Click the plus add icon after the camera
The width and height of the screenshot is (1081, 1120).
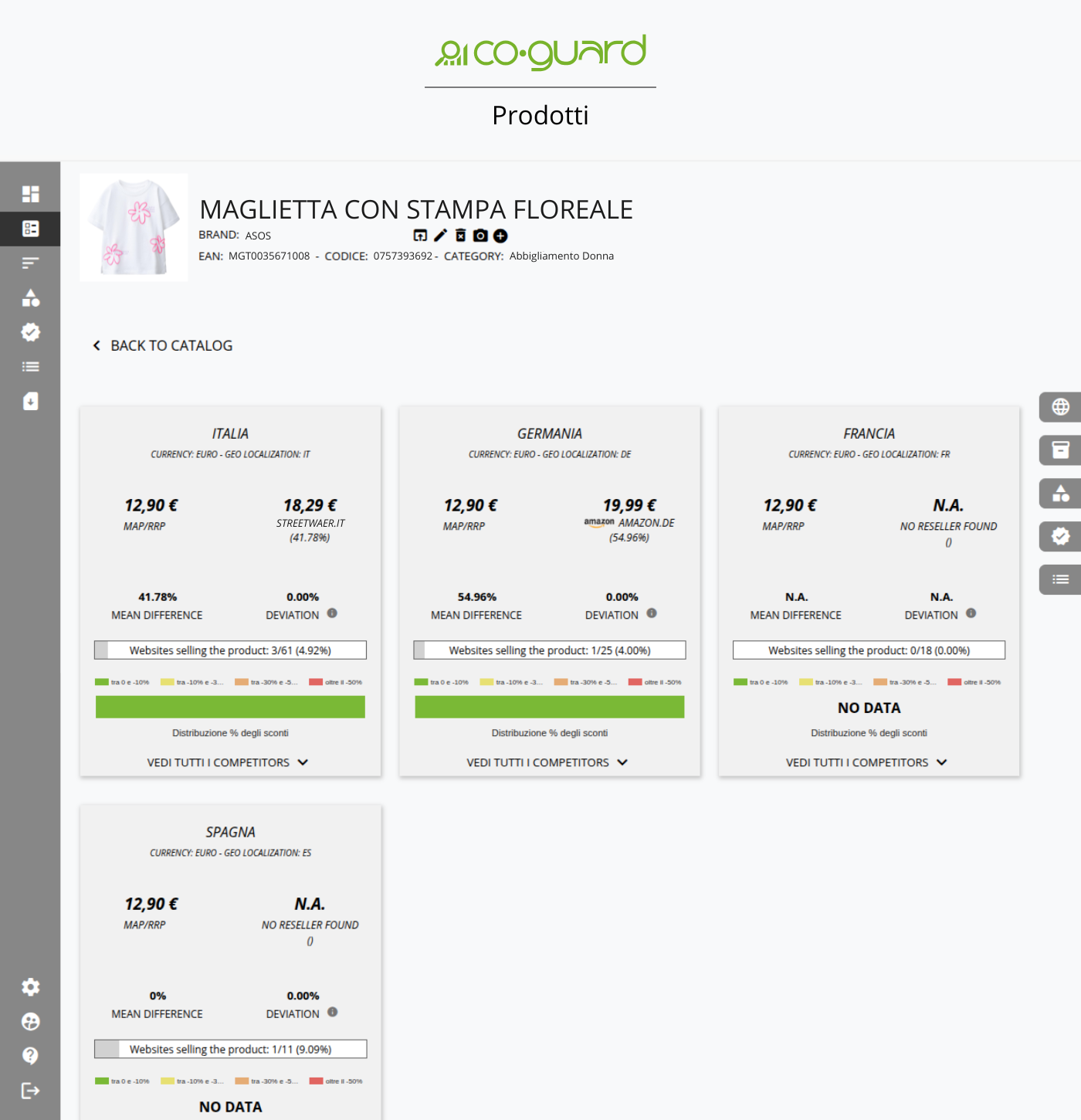pos(500,236)
